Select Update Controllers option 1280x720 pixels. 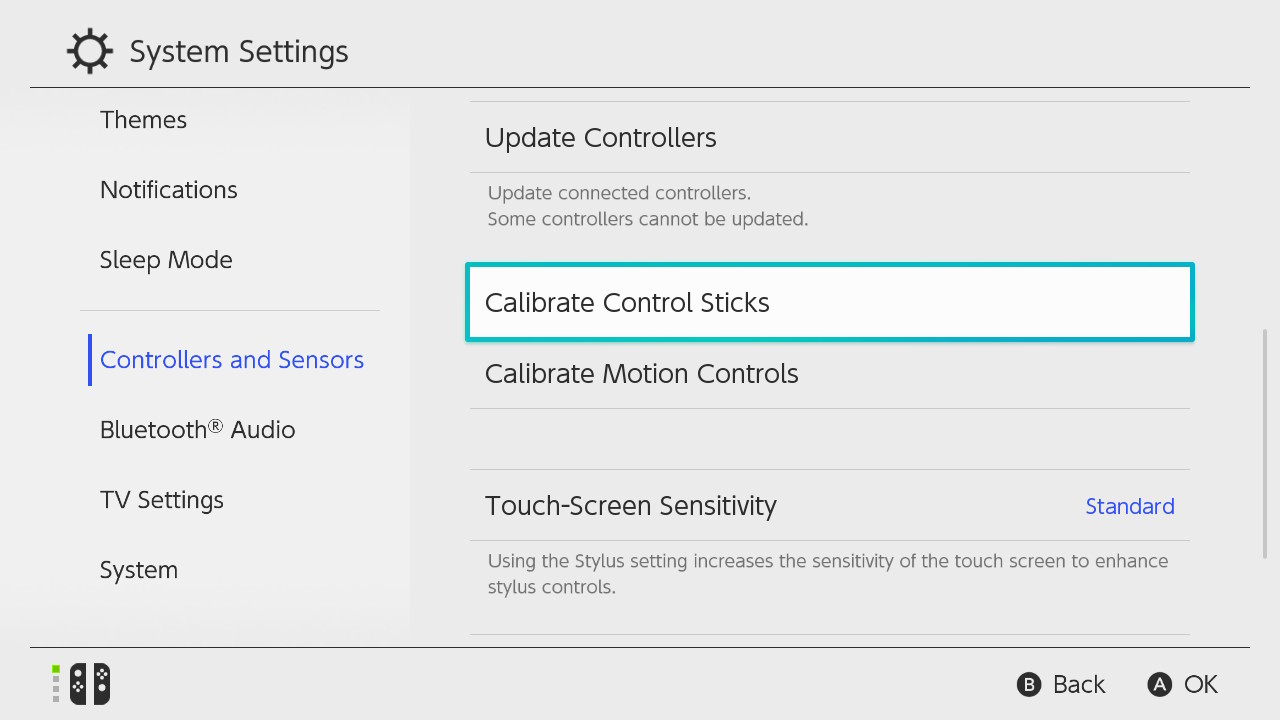(829, 138)
